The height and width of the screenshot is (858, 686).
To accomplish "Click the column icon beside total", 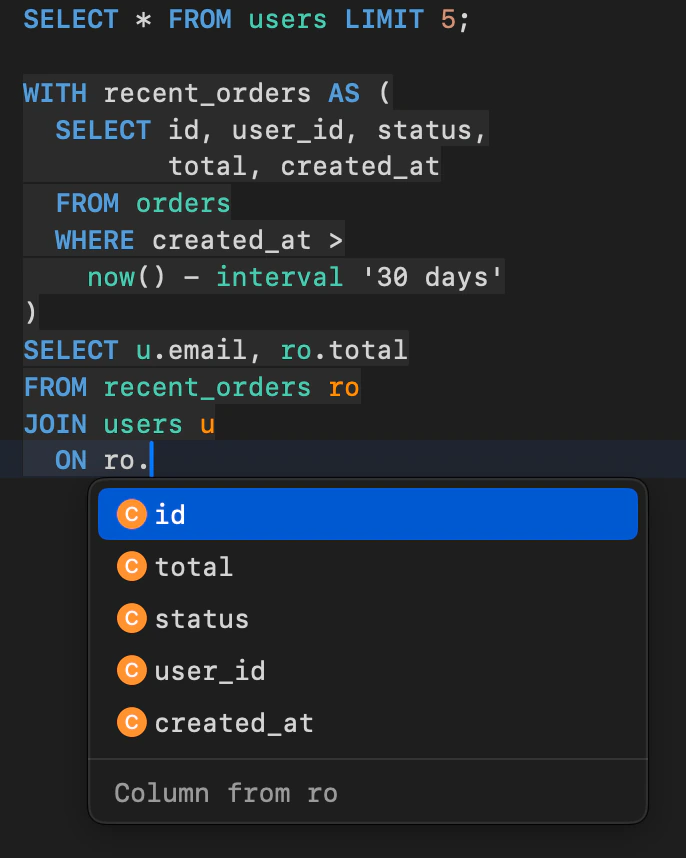I will click(x=132, y=566).
